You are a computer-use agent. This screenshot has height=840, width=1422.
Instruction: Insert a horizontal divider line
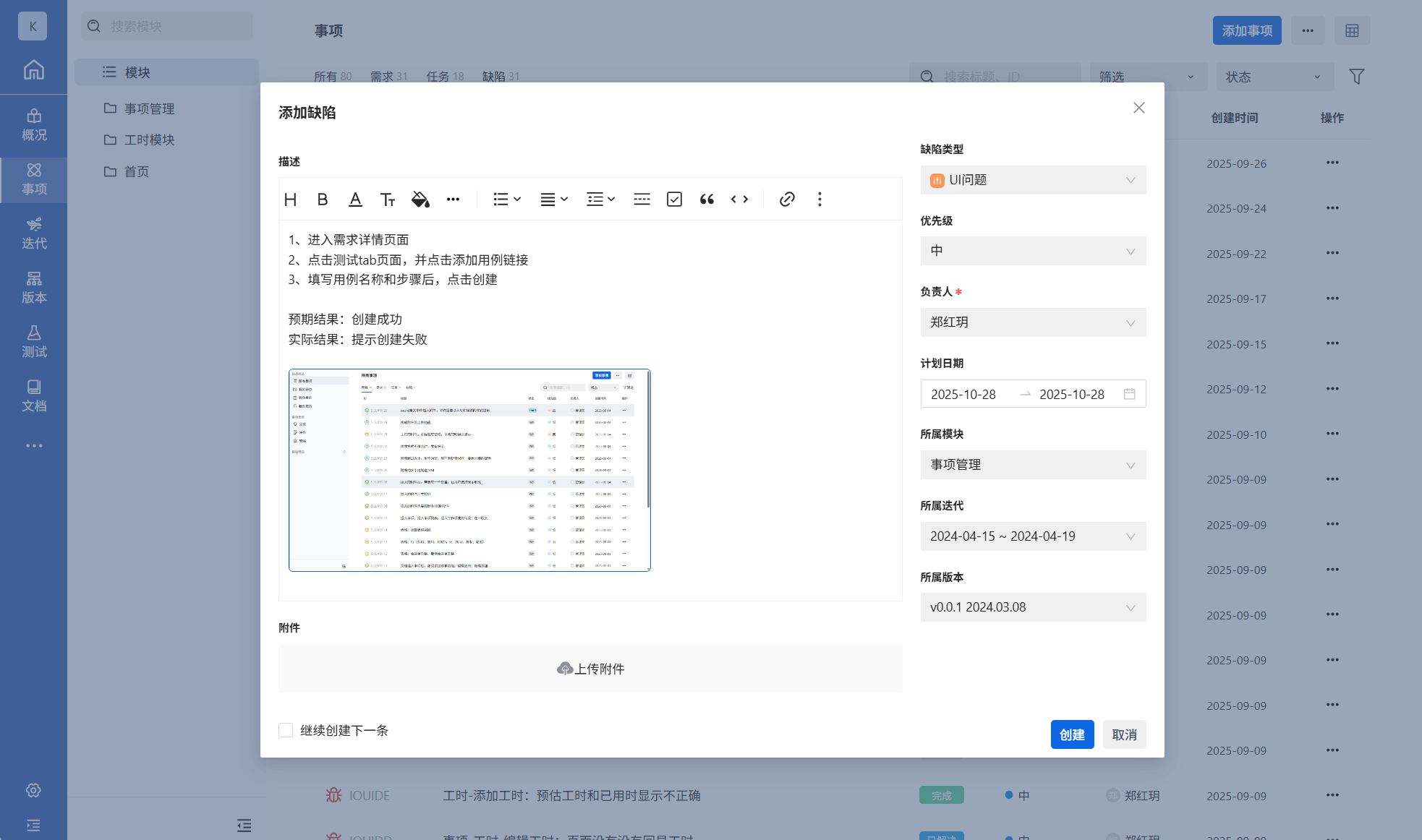coord(642,200)
